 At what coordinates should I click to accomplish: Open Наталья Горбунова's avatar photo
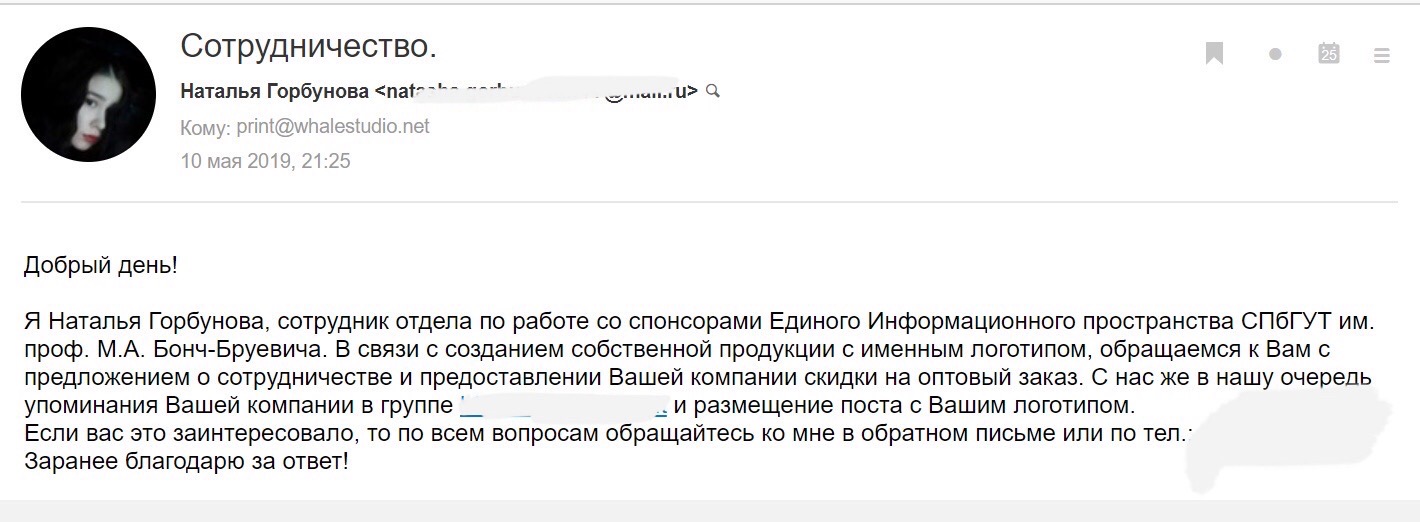pos(89,95)
